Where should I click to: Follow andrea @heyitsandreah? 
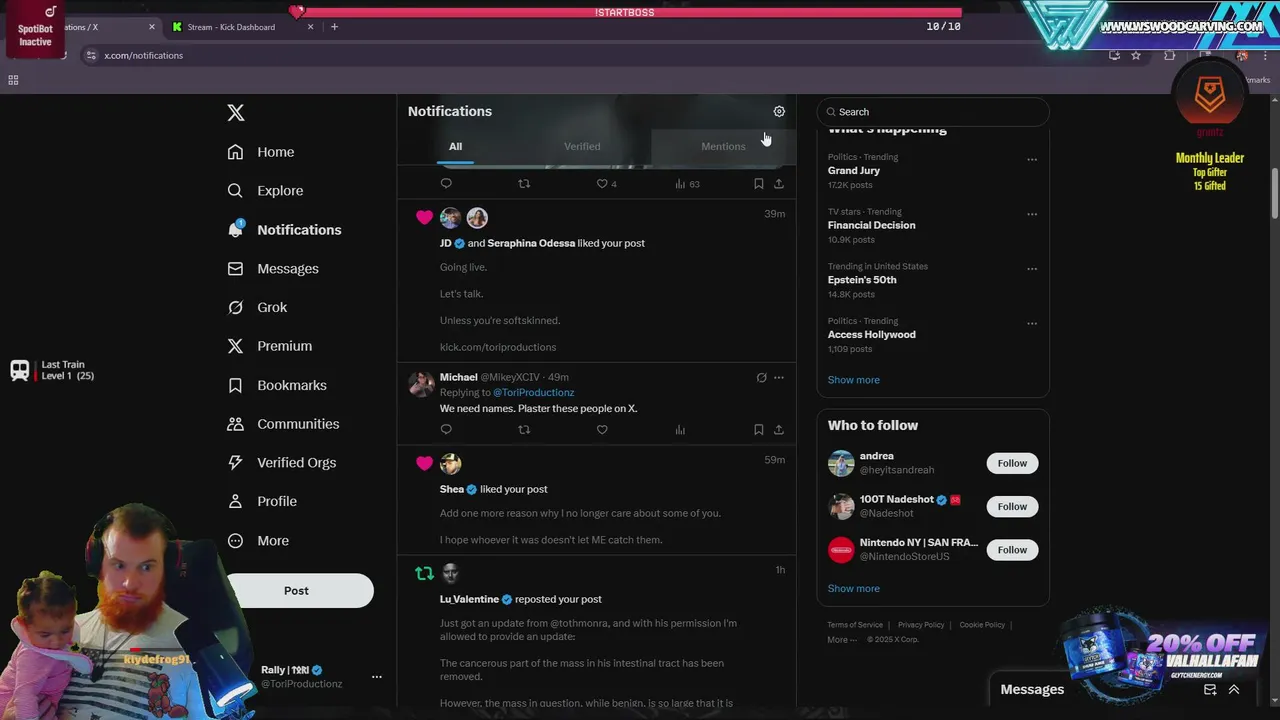pos(1012,463)
